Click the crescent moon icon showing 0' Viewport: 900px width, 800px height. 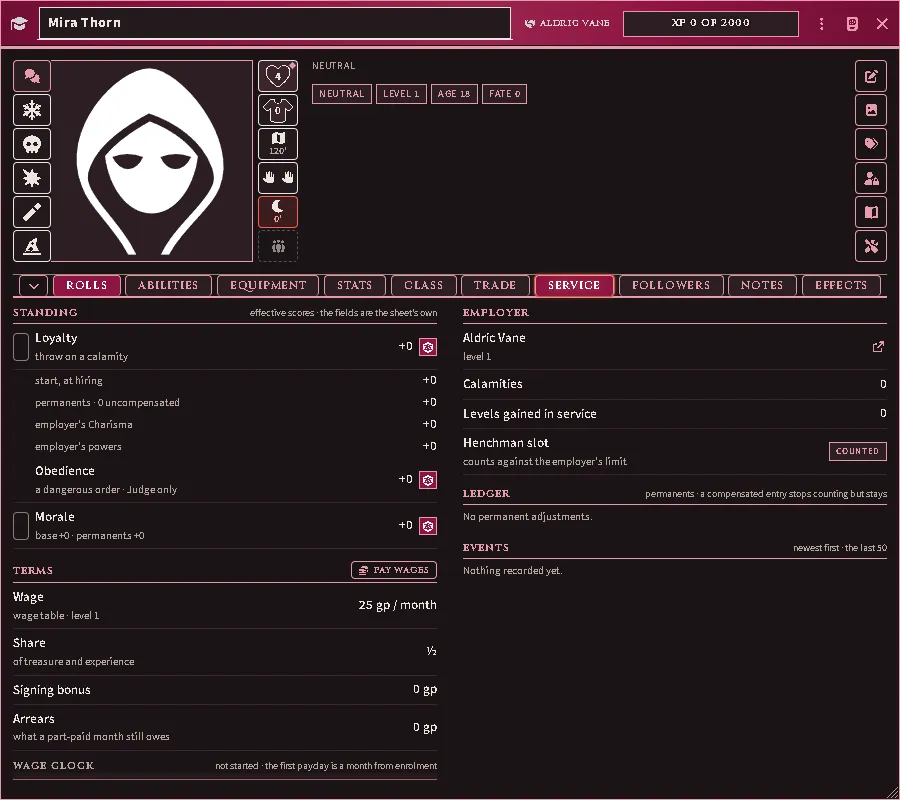coord(278,212)
